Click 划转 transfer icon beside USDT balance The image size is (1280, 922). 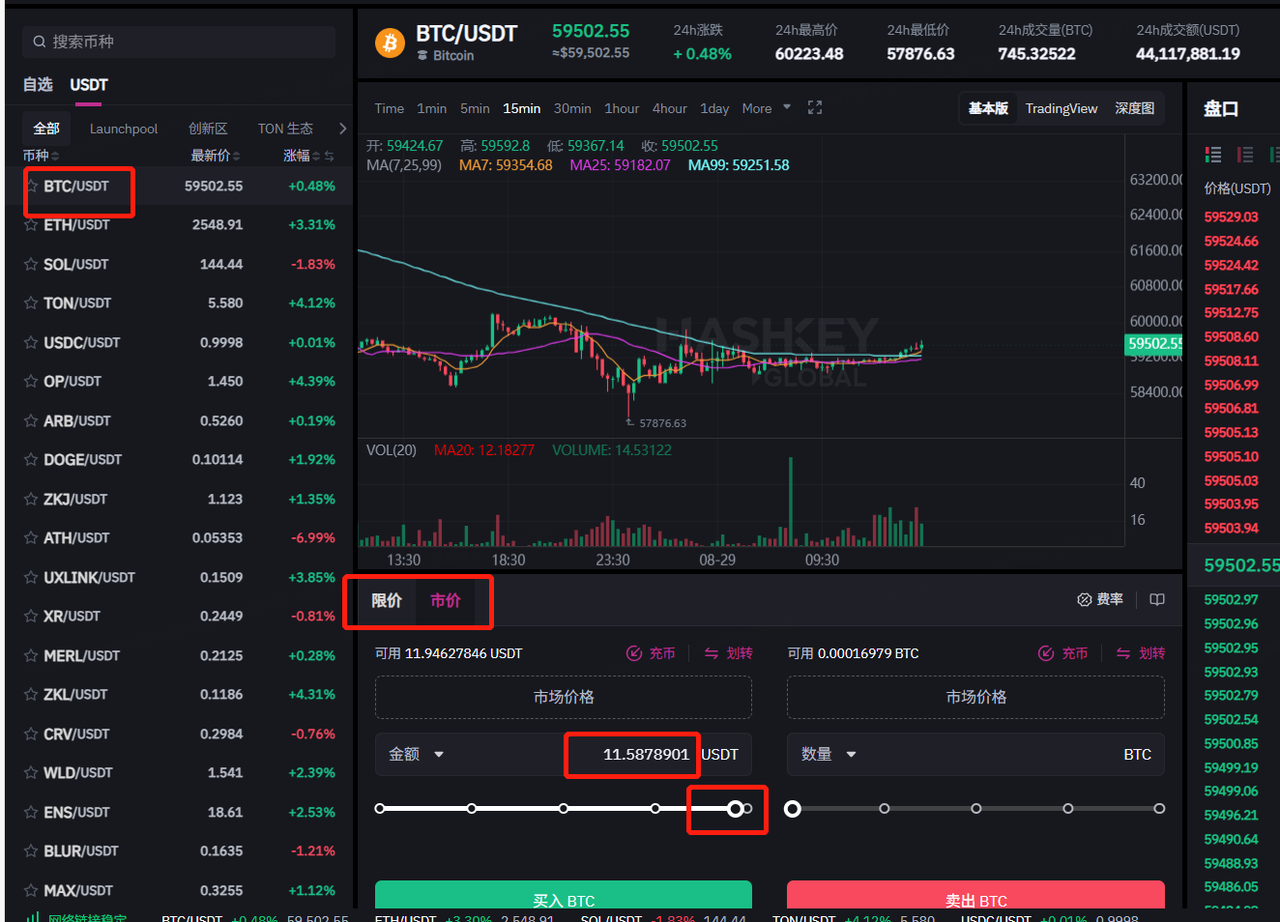coord(712,653)
